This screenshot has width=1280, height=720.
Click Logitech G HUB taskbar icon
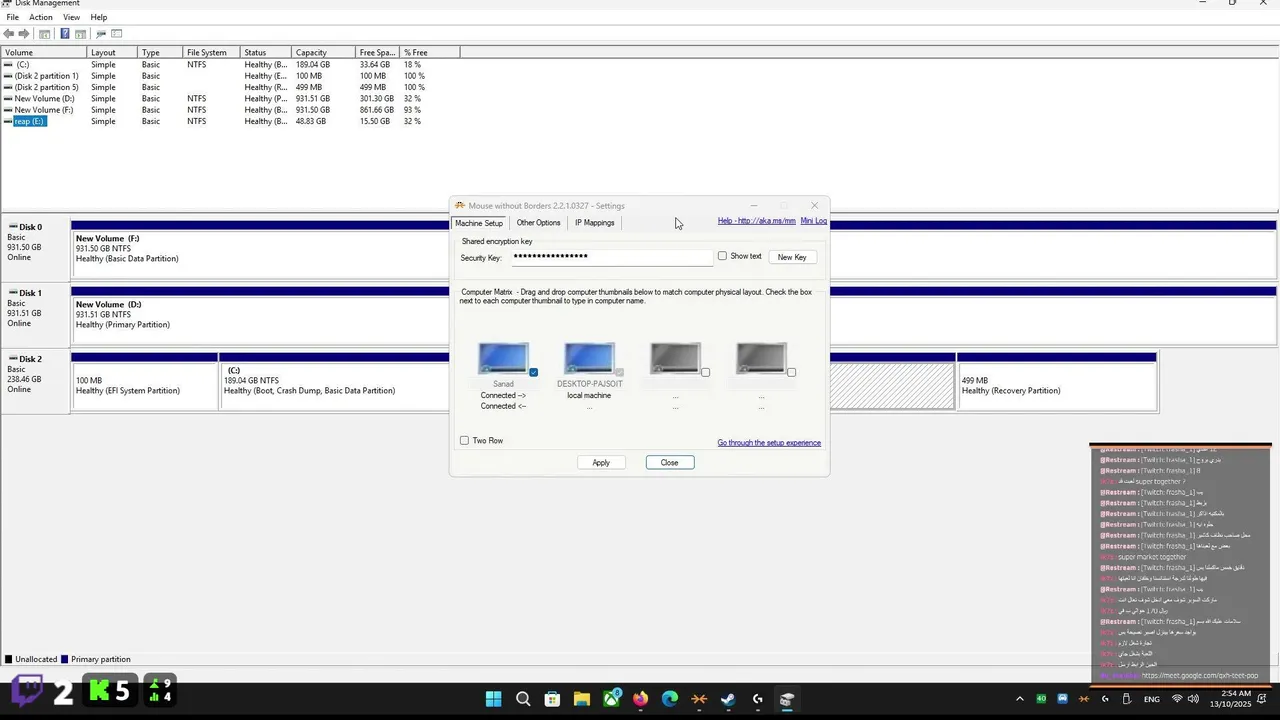click(x=757, y=699)
